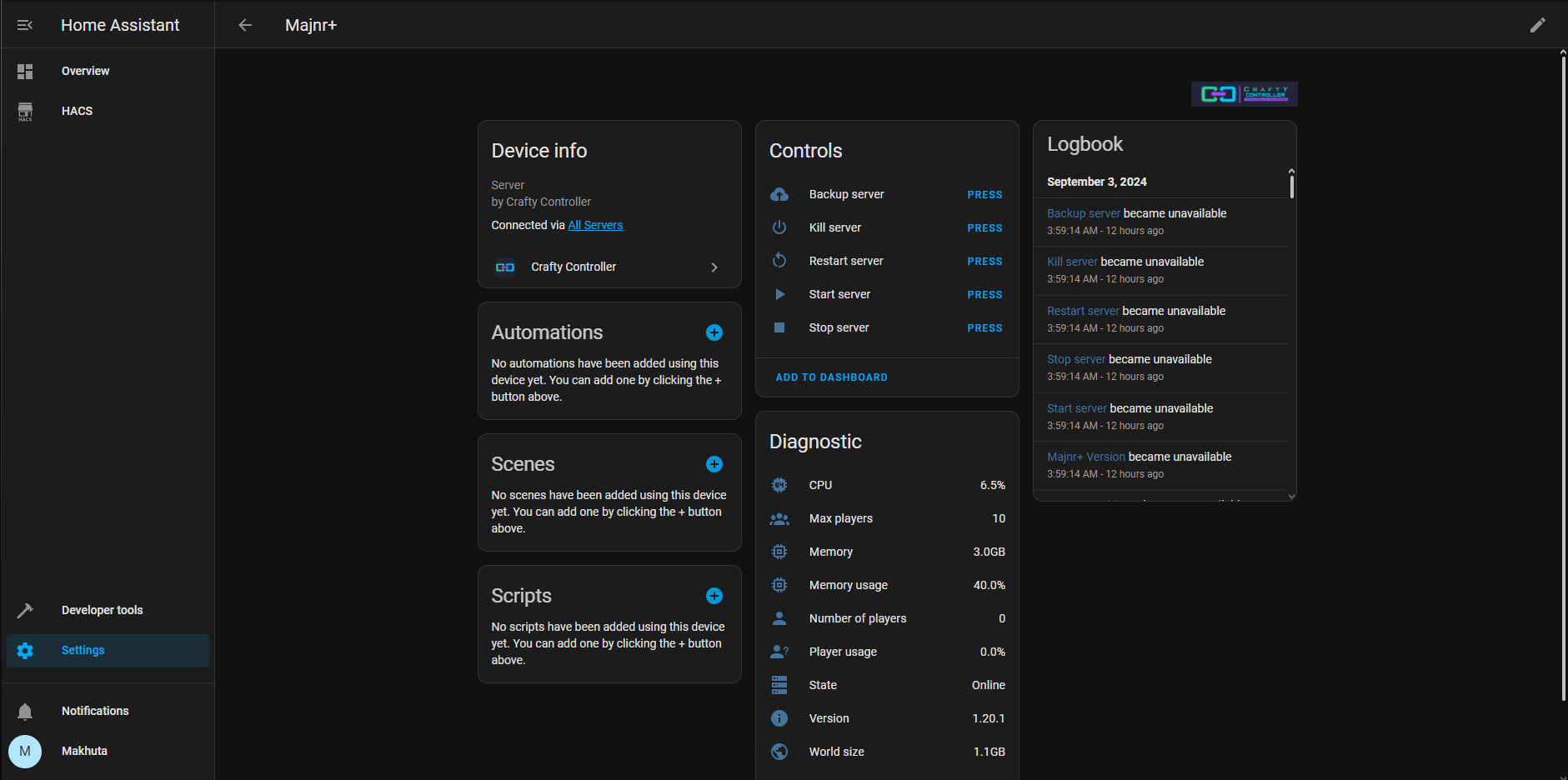This screenshot has width=1568, height=780.
Task: Click the Player usage value 0.0%
Action: click(992, 652)
